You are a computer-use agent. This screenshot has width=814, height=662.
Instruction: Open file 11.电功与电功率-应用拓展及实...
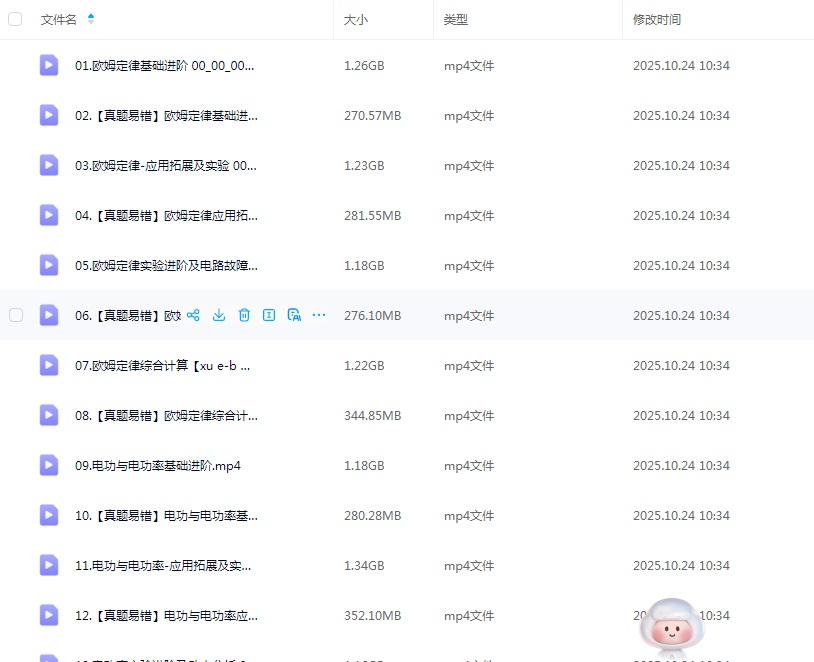pyautogui.click(x=163, y=565)
